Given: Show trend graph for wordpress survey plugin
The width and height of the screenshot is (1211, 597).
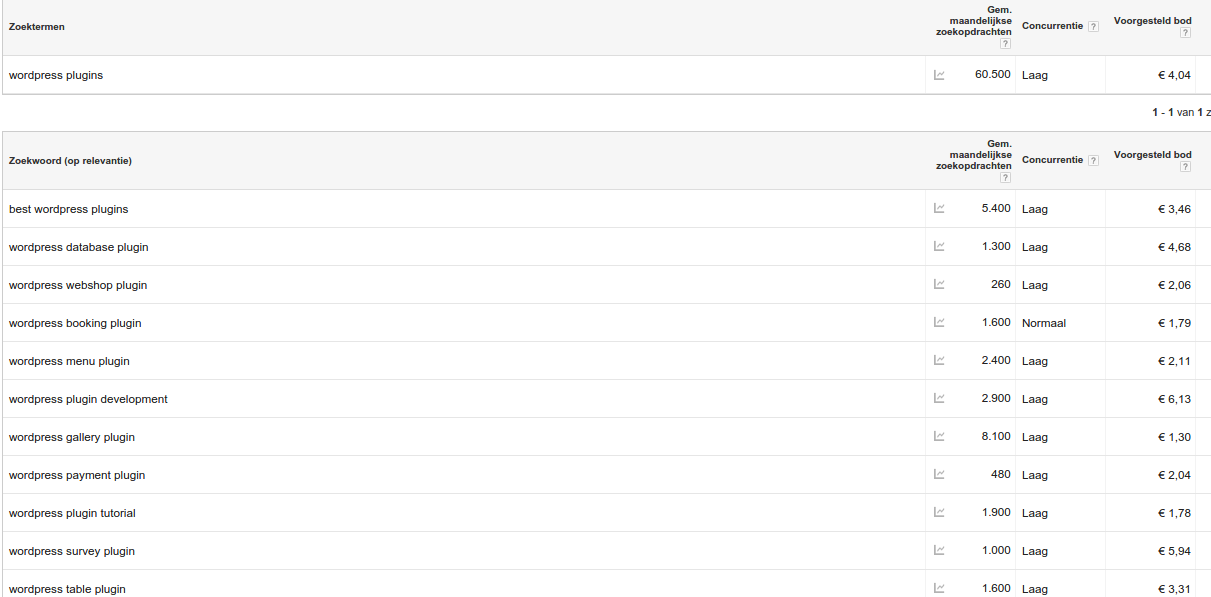Looking at the screenshot, I should [939, 551].
